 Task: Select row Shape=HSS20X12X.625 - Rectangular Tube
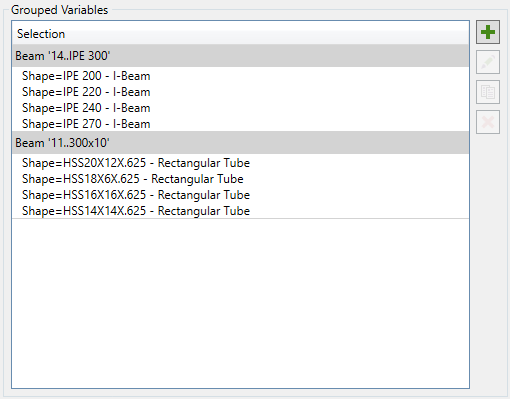[240, 163]
